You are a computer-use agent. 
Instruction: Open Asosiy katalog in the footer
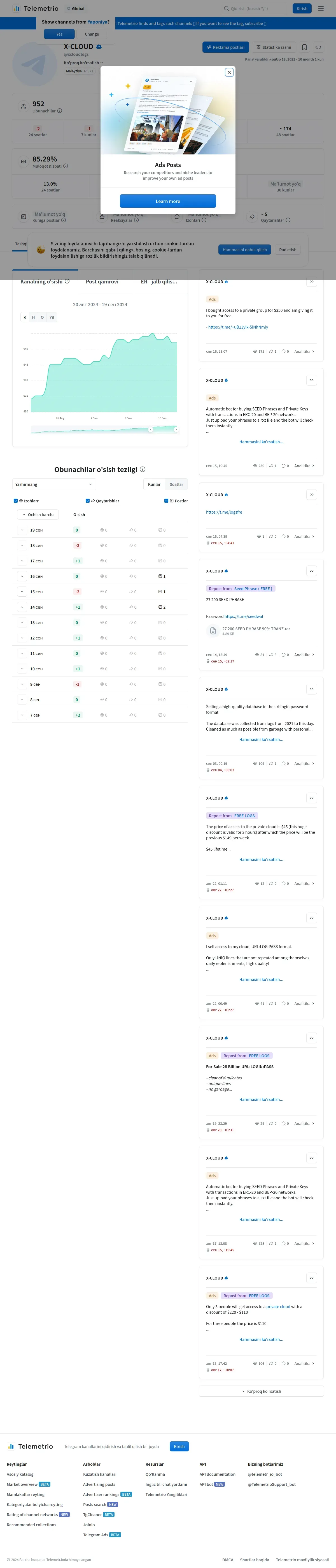[20, 1474]
